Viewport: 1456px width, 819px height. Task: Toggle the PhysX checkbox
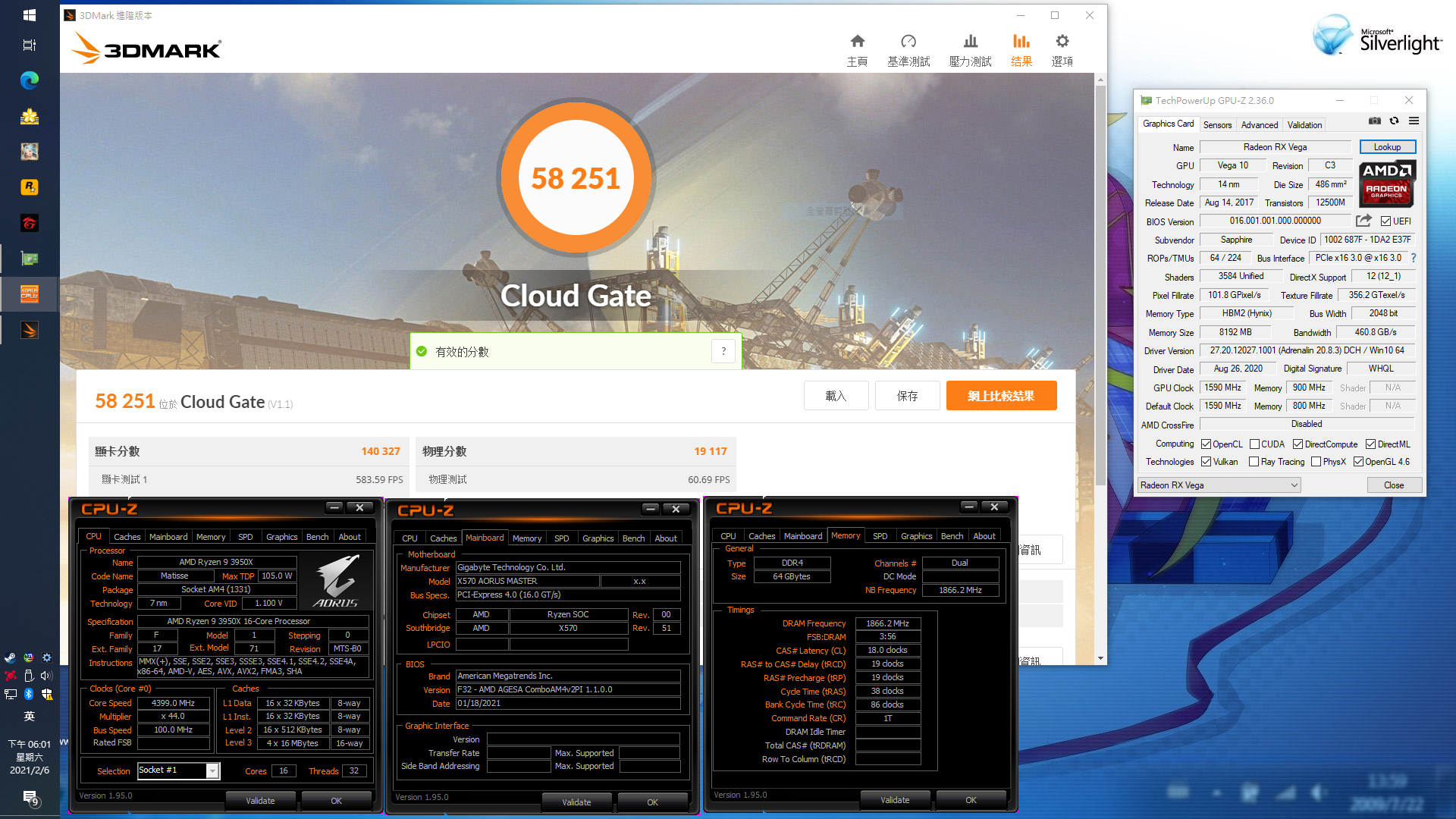[x=1316, y=462]
